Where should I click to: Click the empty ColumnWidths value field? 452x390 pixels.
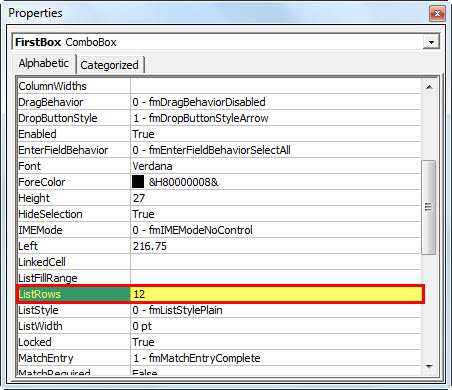pyautogui.click(x=276, y=86)
